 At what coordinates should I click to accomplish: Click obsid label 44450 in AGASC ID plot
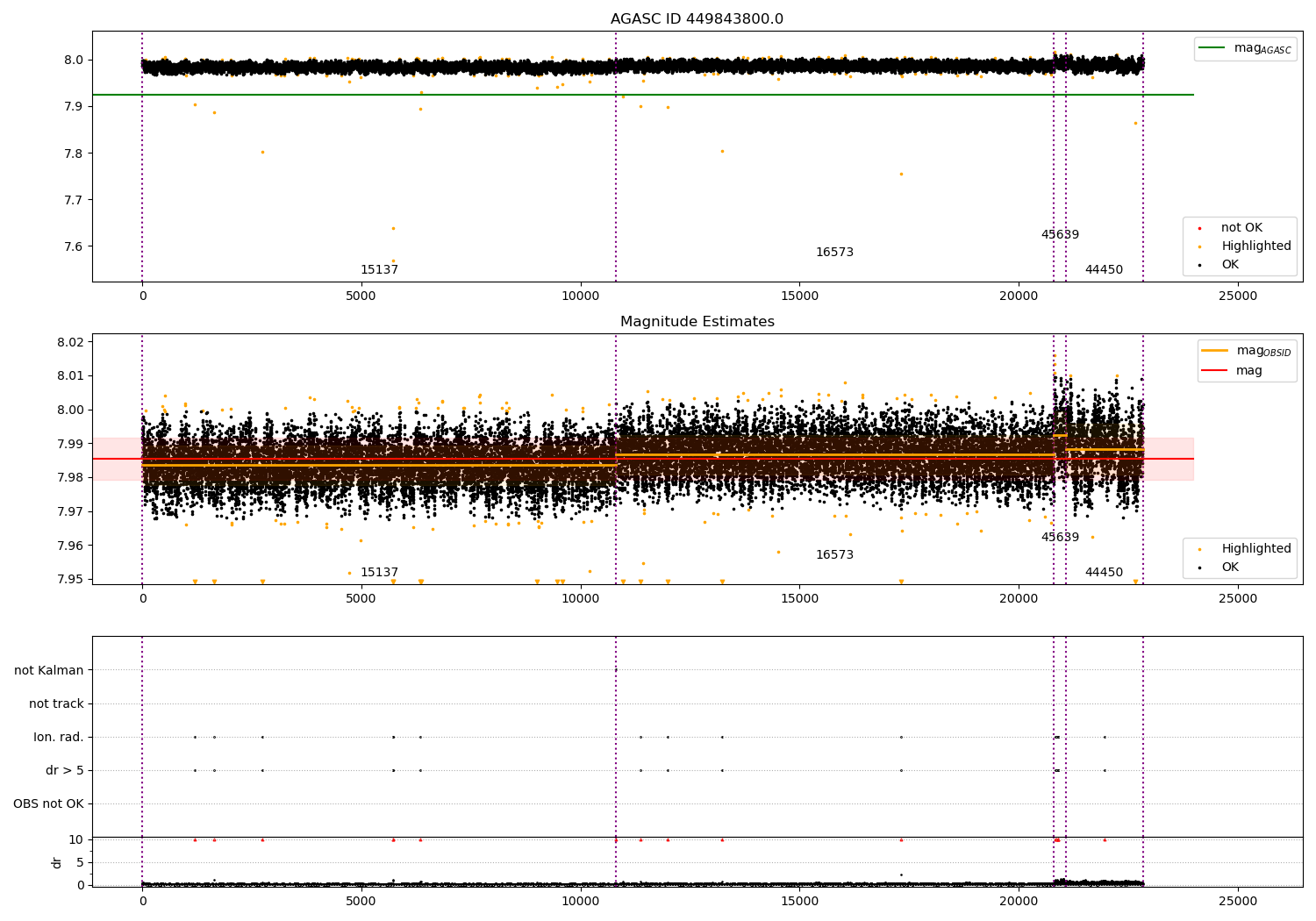[1104, 270]
